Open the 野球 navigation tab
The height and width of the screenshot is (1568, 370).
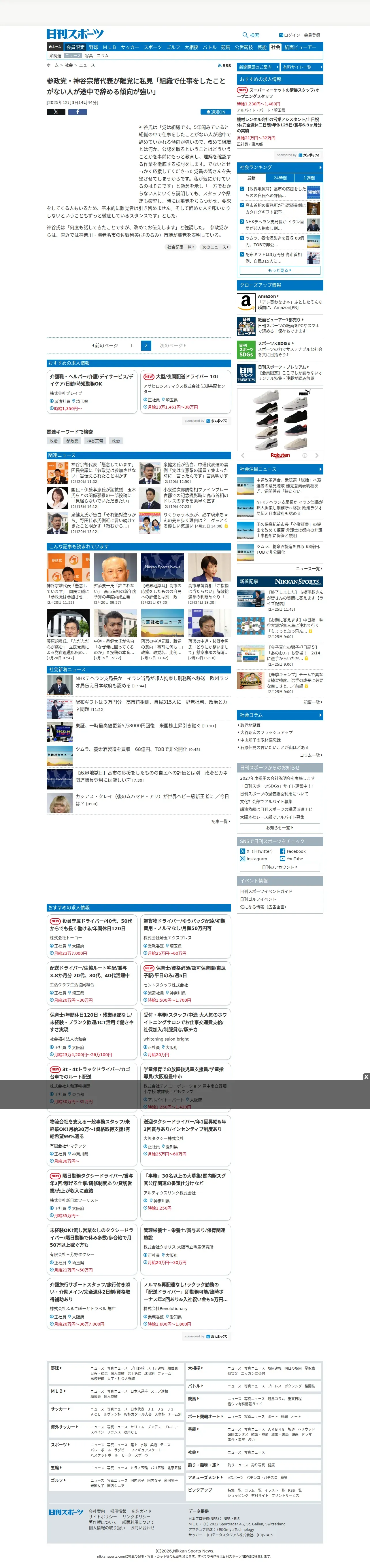click(x=93, y=47)
